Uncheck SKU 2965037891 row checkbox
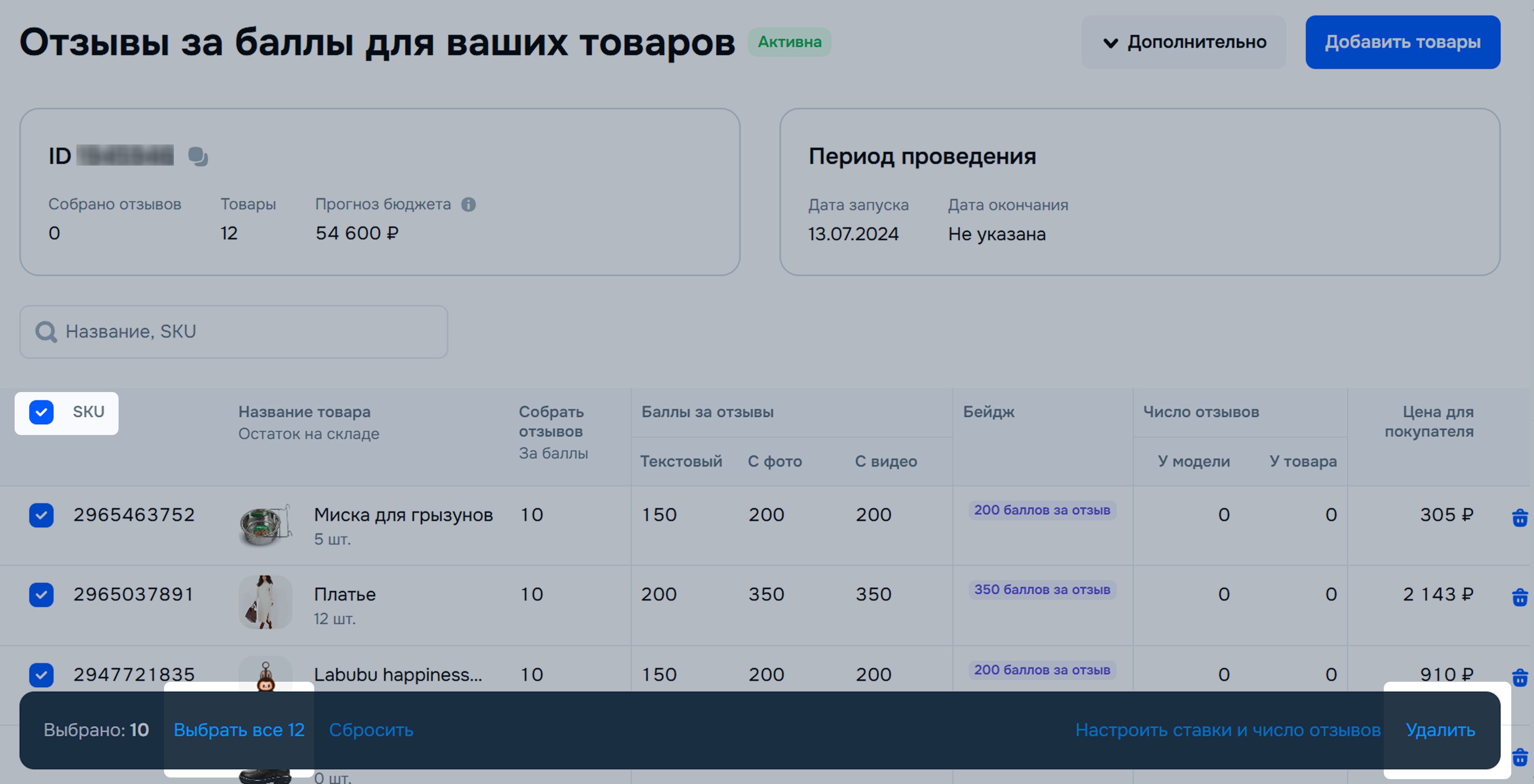Viewport: 1534px width, 784px height. tap(41, 595)
